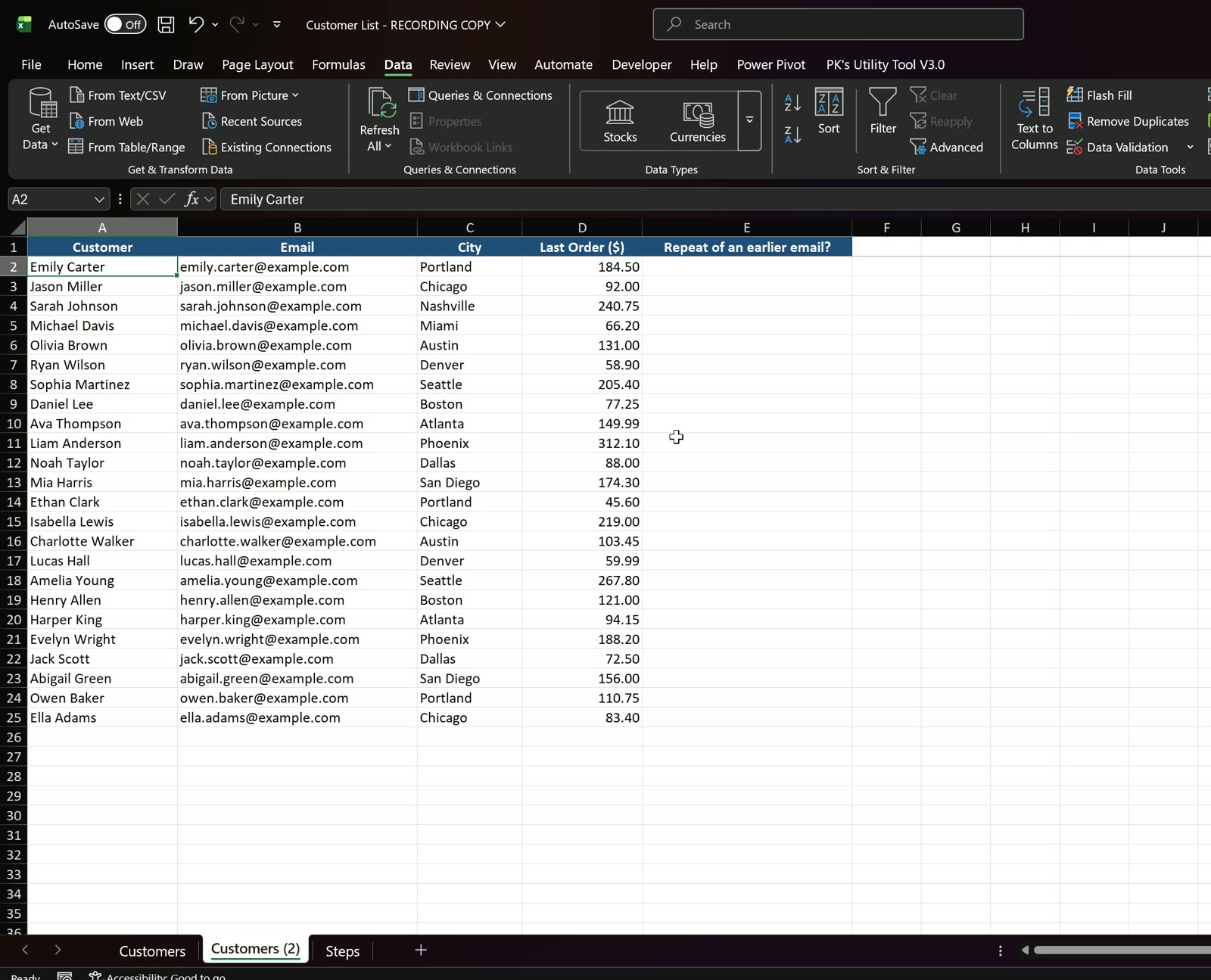Click From Web import button
This screenshot has height=980, width=1211.
click(x=107, y=121)
